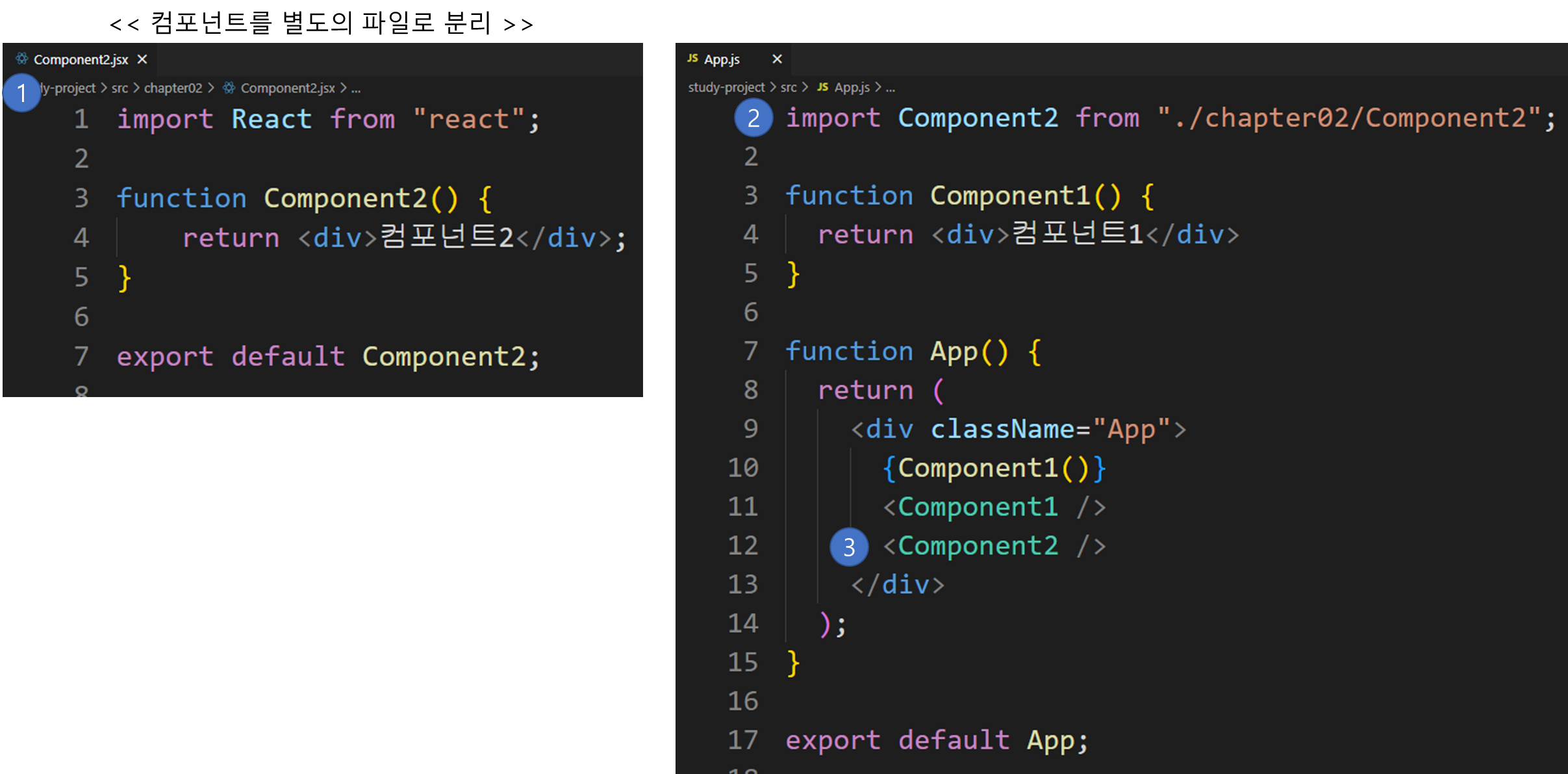Image resolution: width=1568 pixels, height=774 pixels.
Task: Click line number 7 in Component2.jsx gutter
Action: pyautogui.click(x=81, y=356)
